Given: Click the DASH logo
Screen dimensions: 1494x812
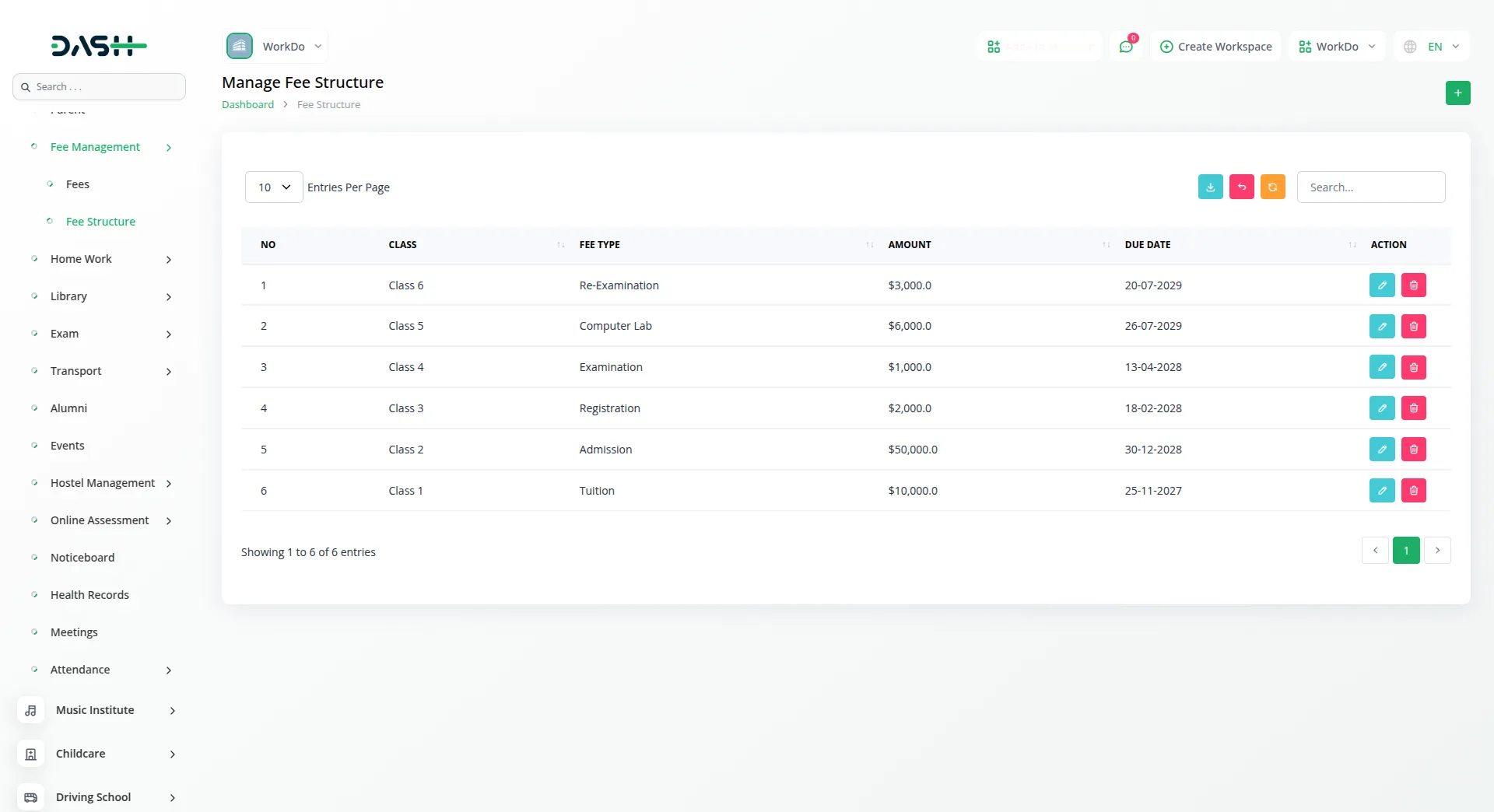Looking at the screenshot, I should tap(99, 46).
